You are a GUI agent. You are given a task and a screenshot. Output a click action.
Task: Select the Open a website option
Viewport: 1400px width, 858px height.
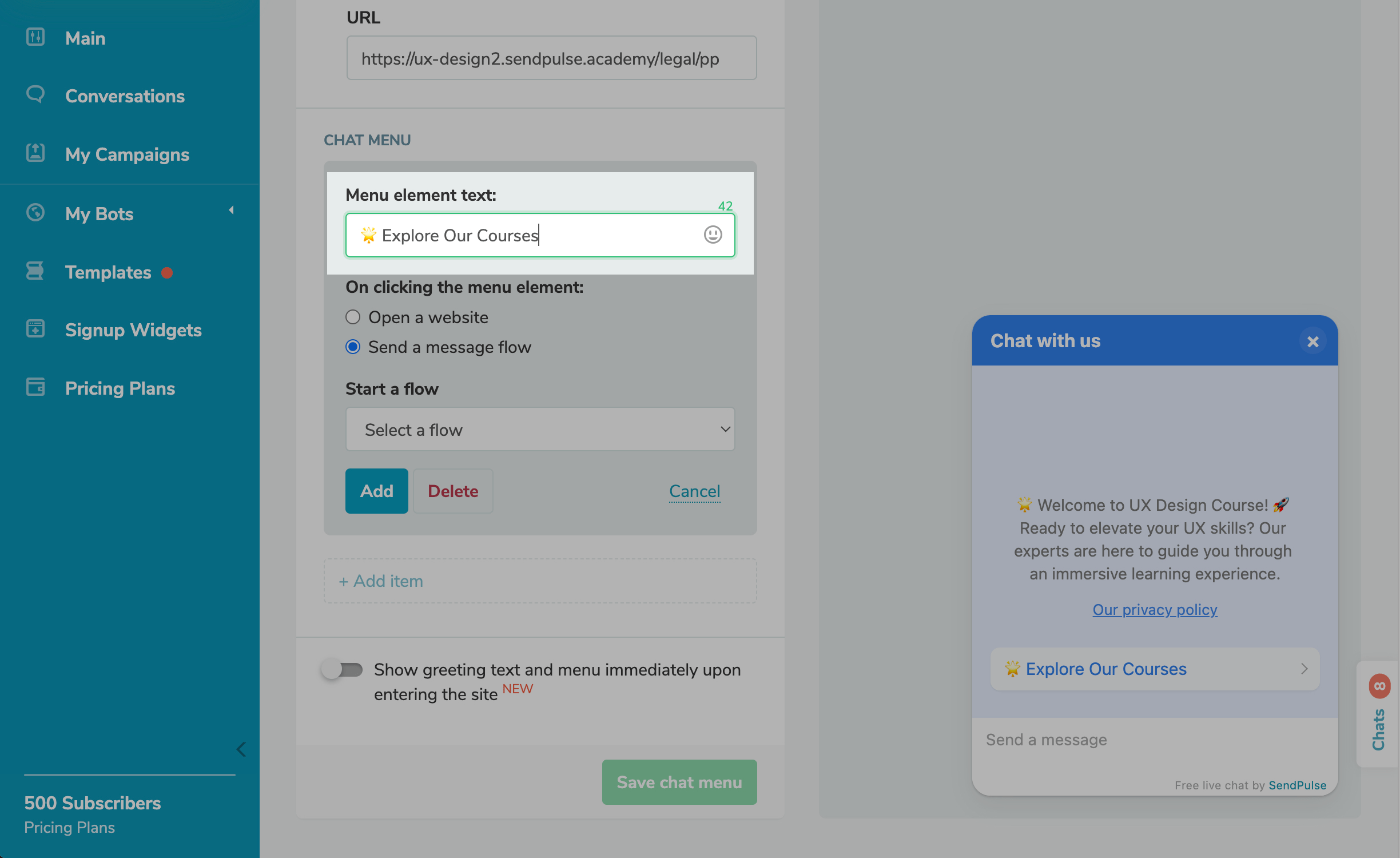353,317
